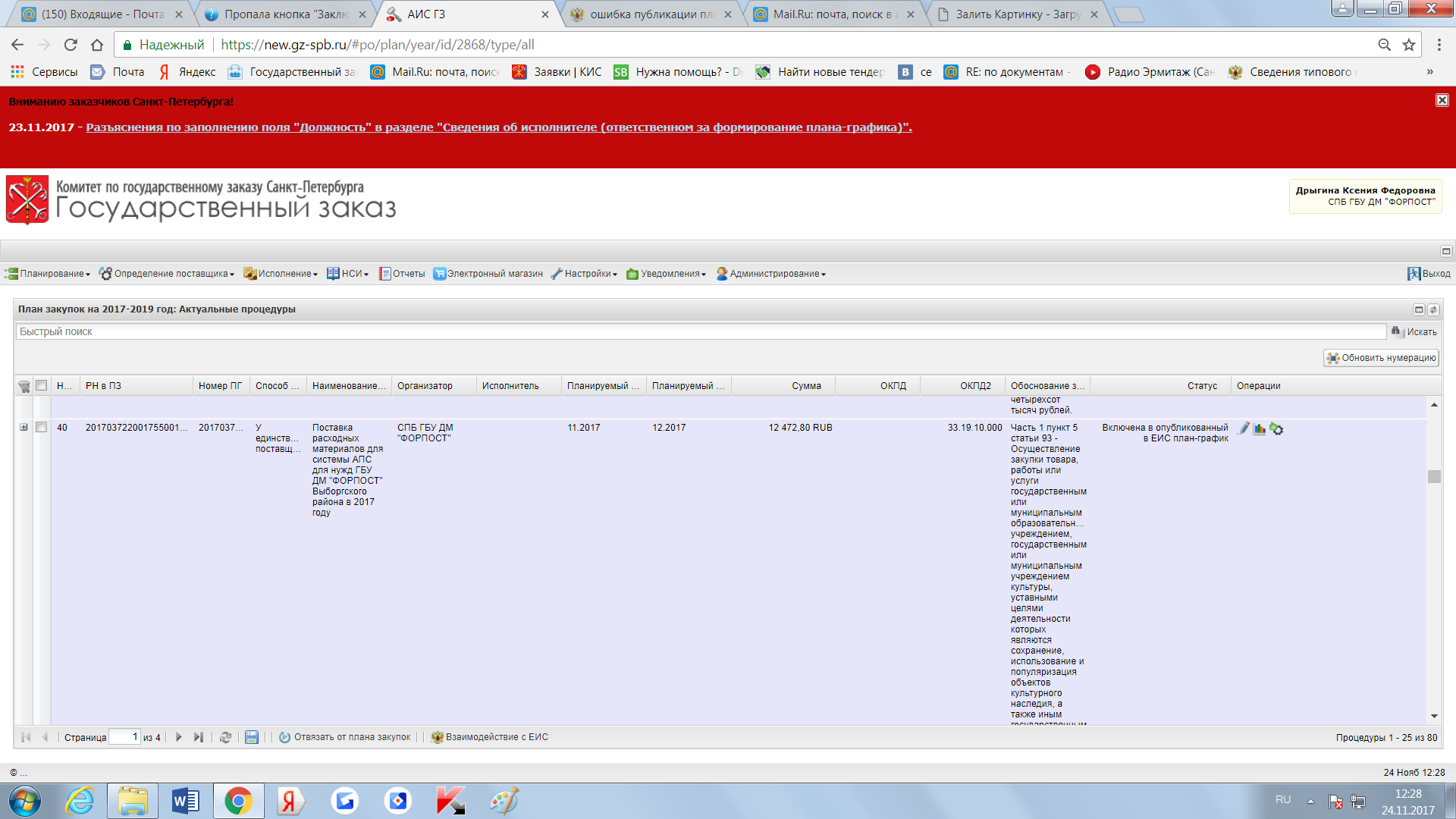Click the filter funnel icon in the table header
Viewport: 1456px width, 819px height.
pyautogui.click(x=24, y=386)
